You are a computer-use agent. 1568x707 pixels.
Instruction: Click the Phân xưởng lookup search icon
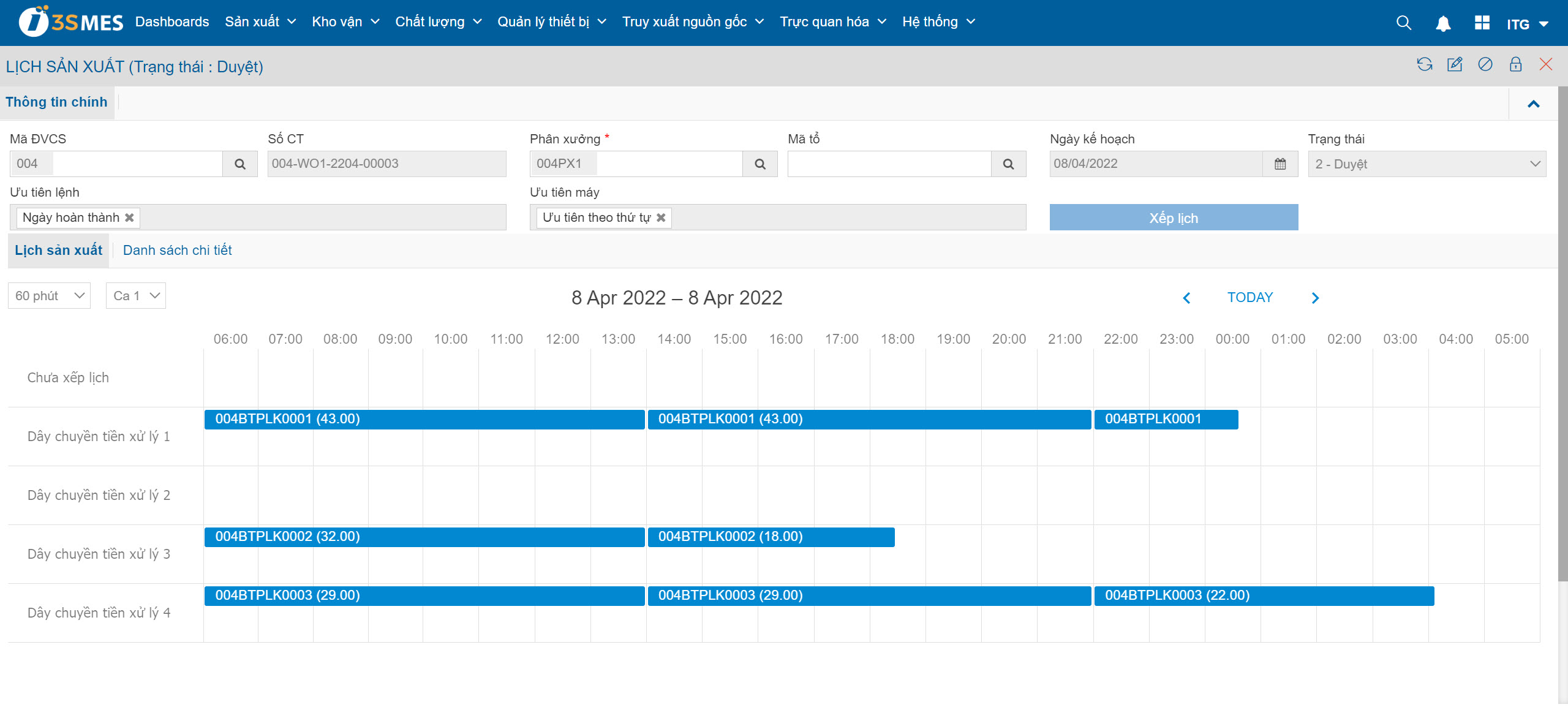(759, 164)
